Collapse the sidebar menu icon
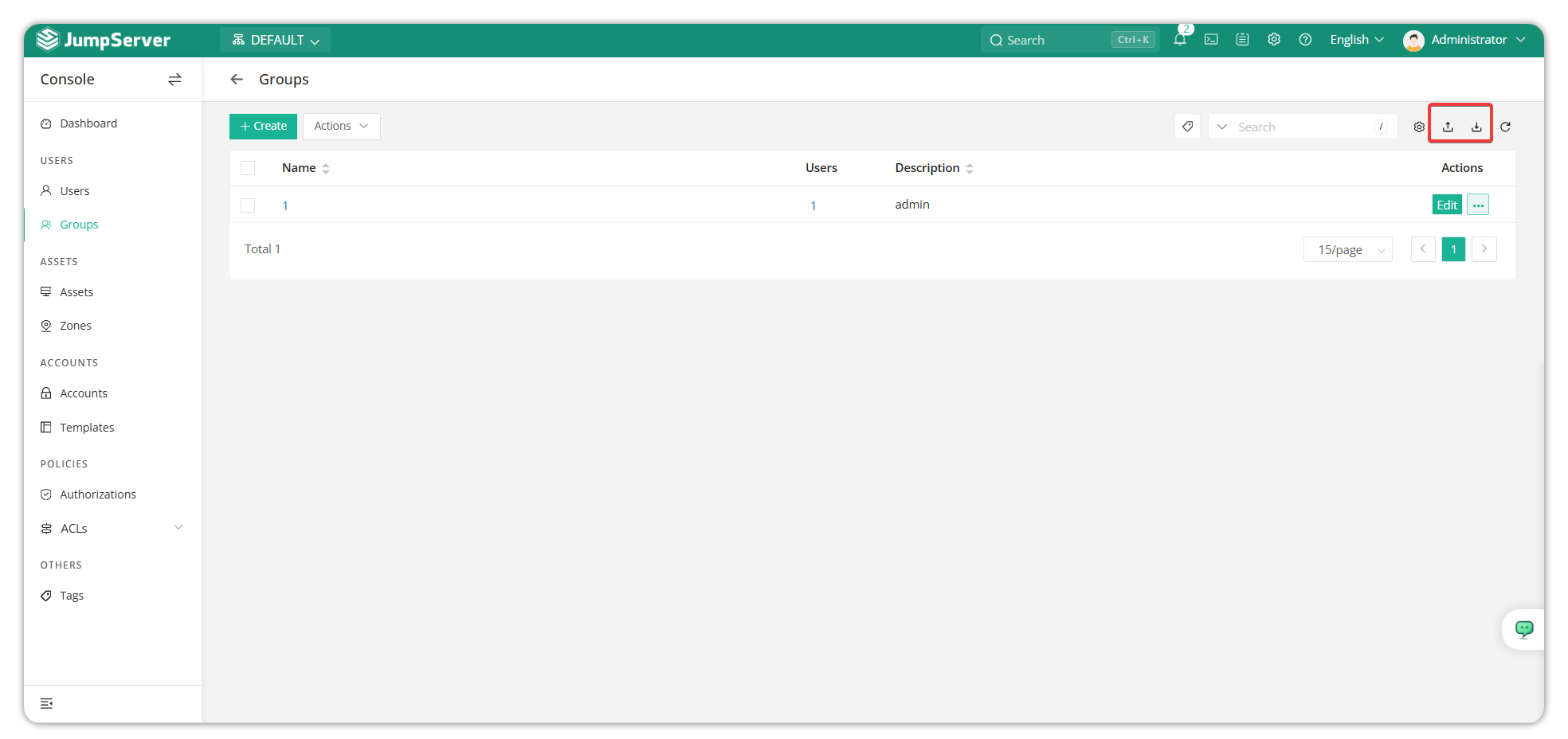 [46, 703]
